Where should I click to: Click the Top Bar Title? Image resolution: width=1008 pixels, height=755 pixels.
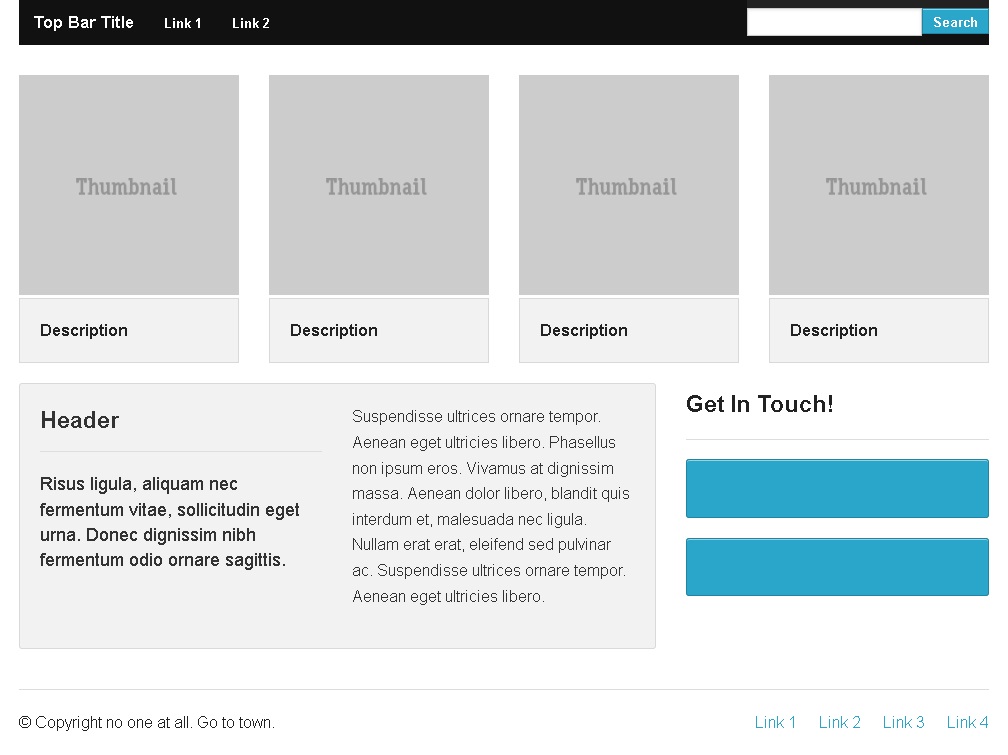point(83,22)
